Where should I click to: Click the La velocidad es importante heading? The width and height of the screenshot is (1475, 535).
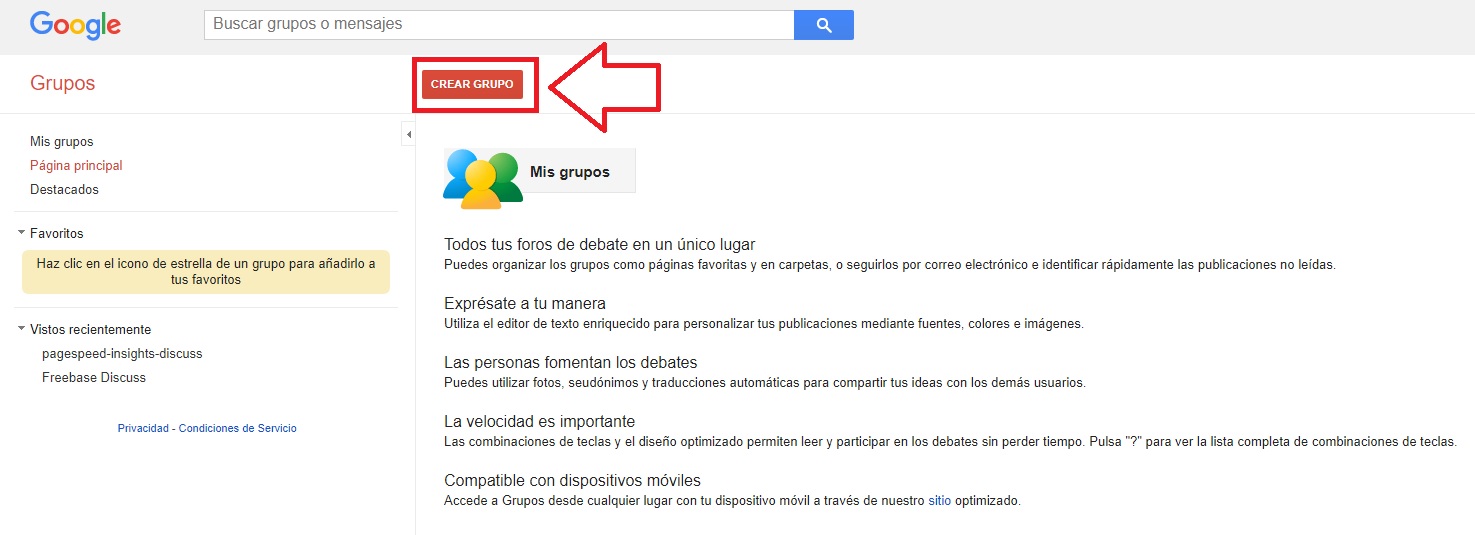pos(540,422)
